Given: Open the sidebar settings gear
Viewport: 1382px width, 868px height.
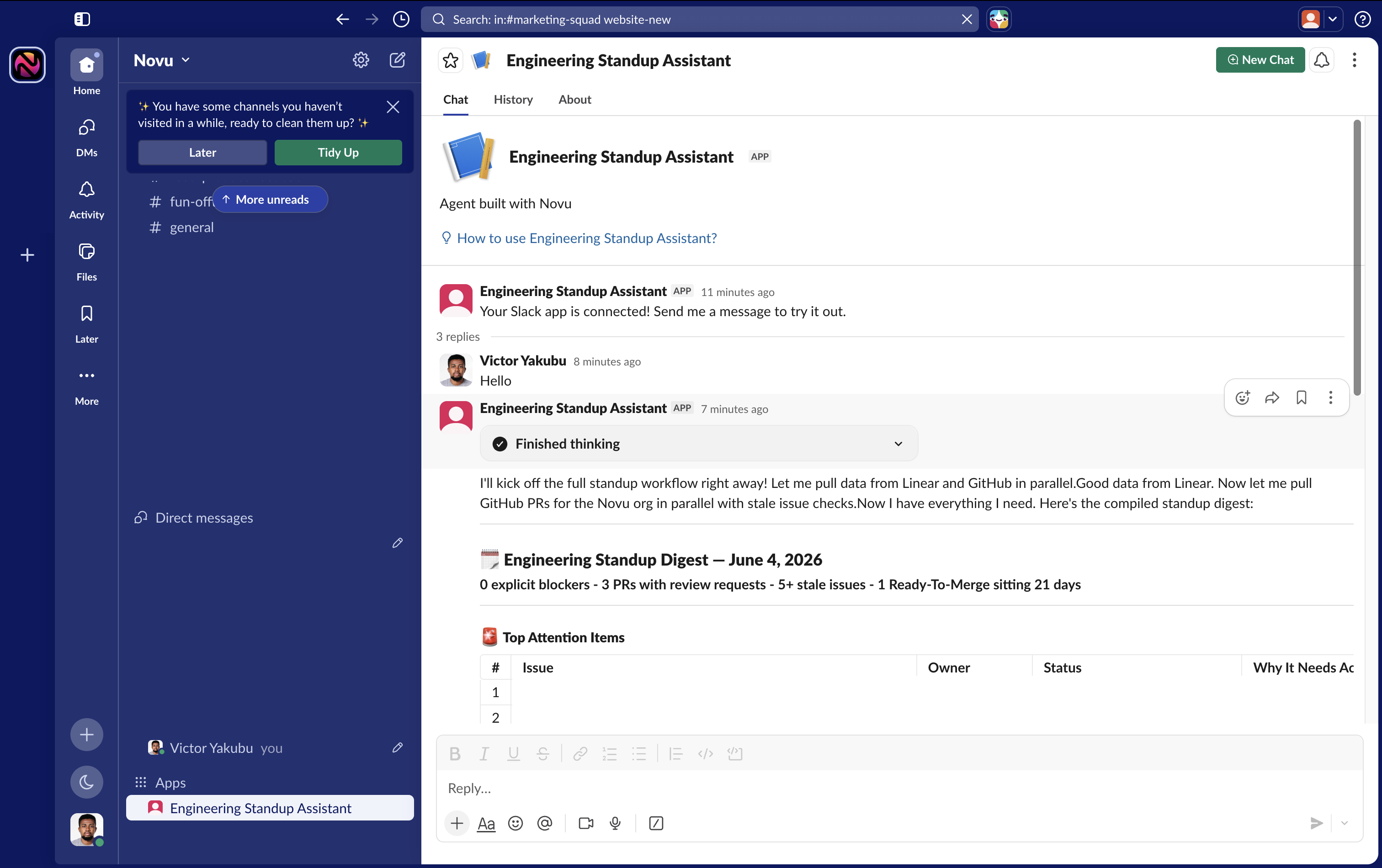Looking at the screenshot, I should click(x=361, y=60).
